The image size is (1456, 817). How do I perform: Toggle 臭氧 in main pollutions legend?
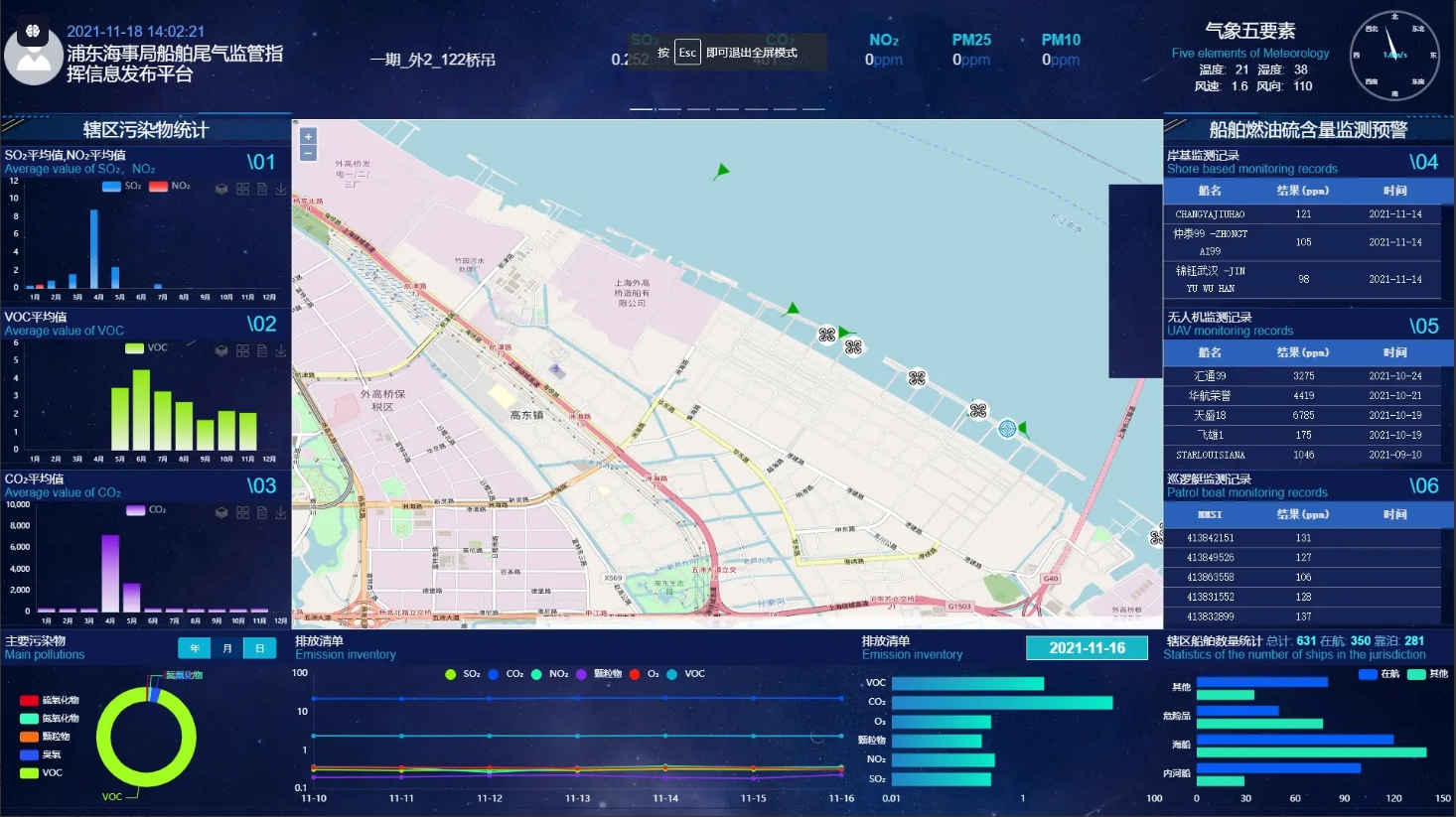(x=41, y=754)
